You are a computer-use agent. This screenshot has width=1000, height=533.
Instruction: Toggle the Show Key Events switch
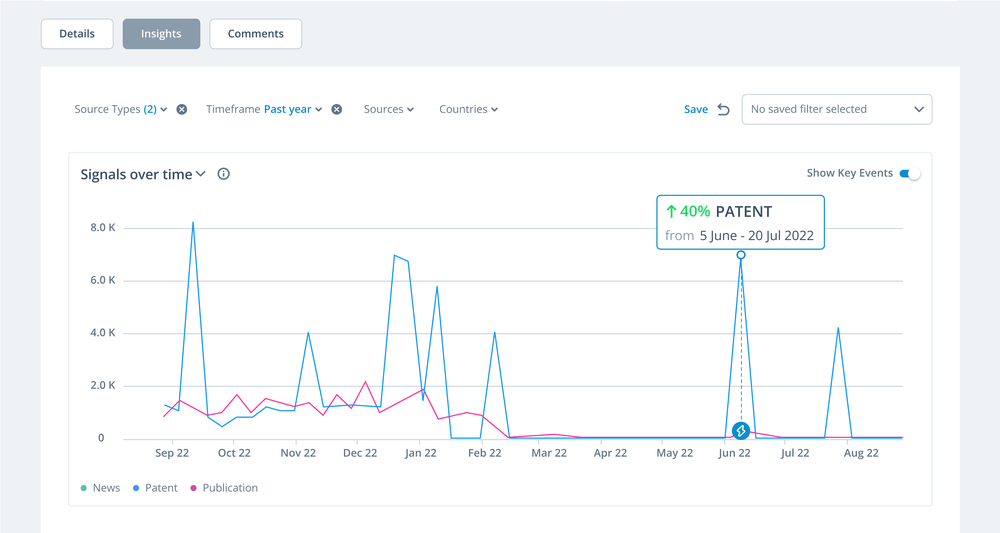(910, 173)
